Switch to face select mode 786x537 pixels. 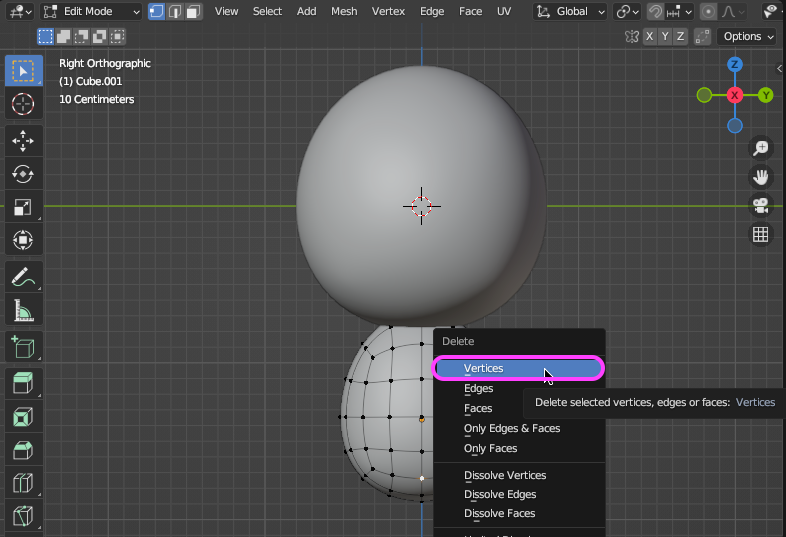pyautogui.click(x=193, y=12)
